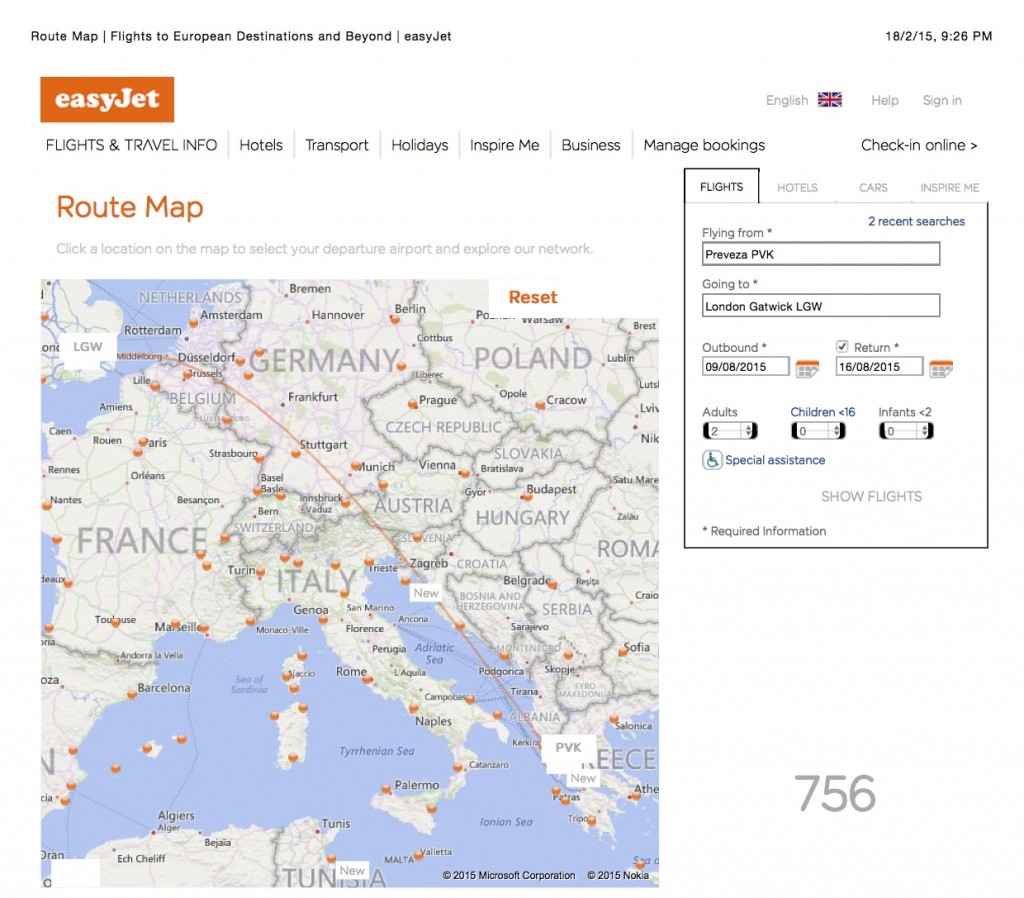Screen dimensions: 1024x898
Task: Click the airport marker at Belgrade
Action: tap(552, 585)
